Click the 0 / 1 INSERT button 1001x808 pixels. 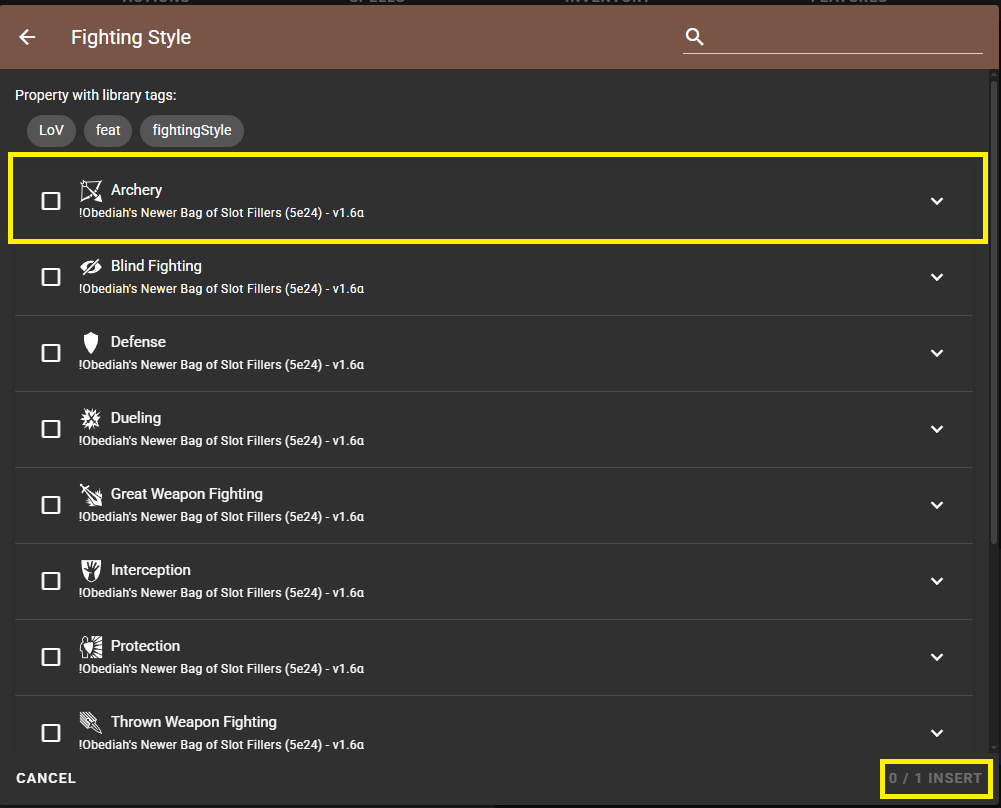[x=935, y=778]
